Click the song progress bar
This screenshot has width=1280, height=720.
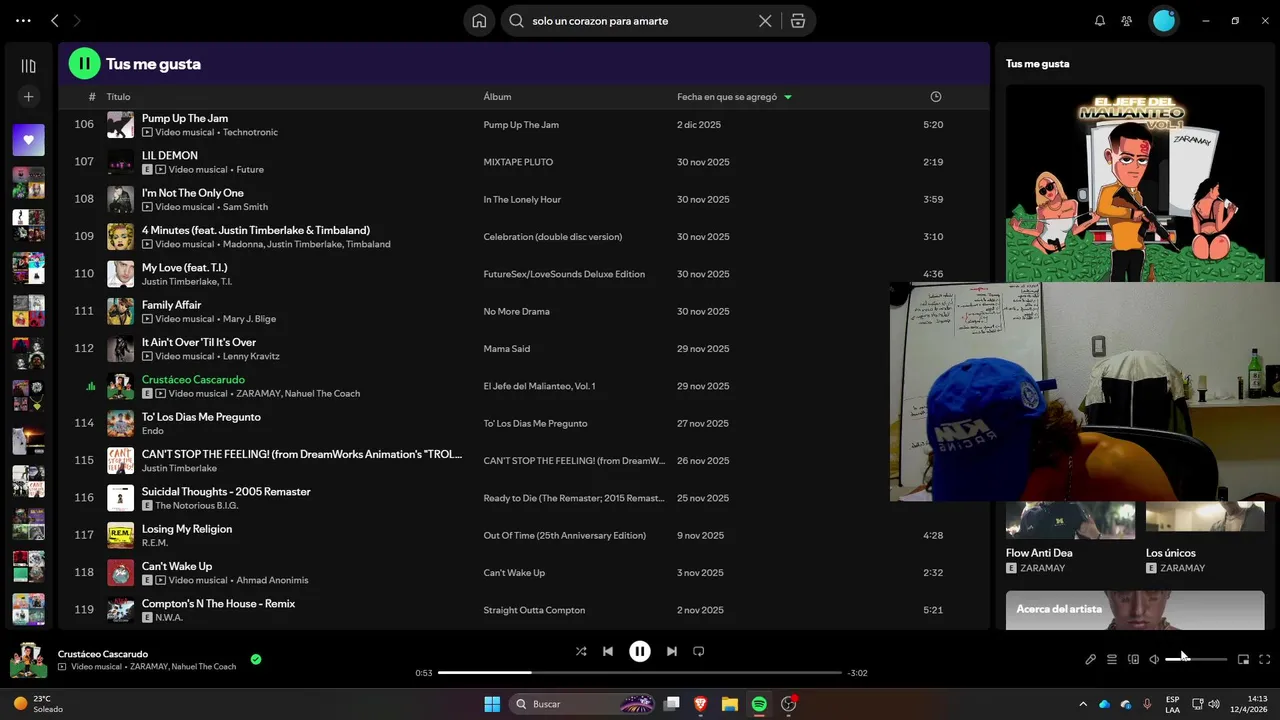(640, 673)
